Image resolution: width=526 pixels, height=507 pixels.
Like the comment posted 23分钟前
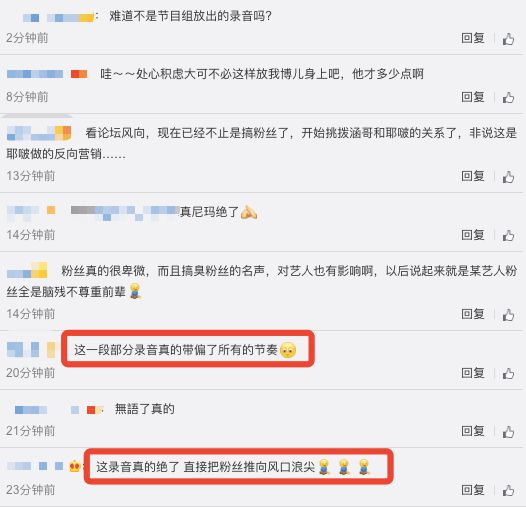(508, 490)
